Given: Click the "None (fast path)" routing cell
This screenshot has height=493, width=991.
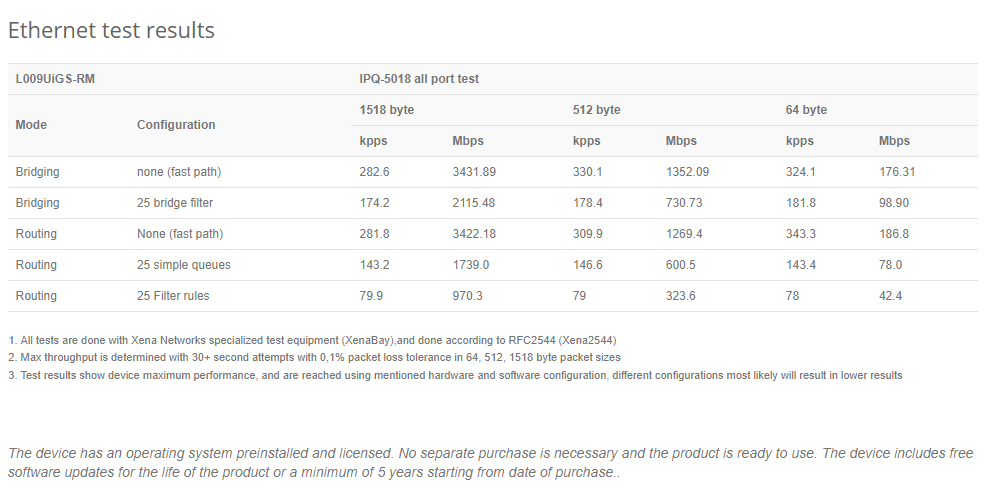Looking at the screenshot, I should pos(180,234).
